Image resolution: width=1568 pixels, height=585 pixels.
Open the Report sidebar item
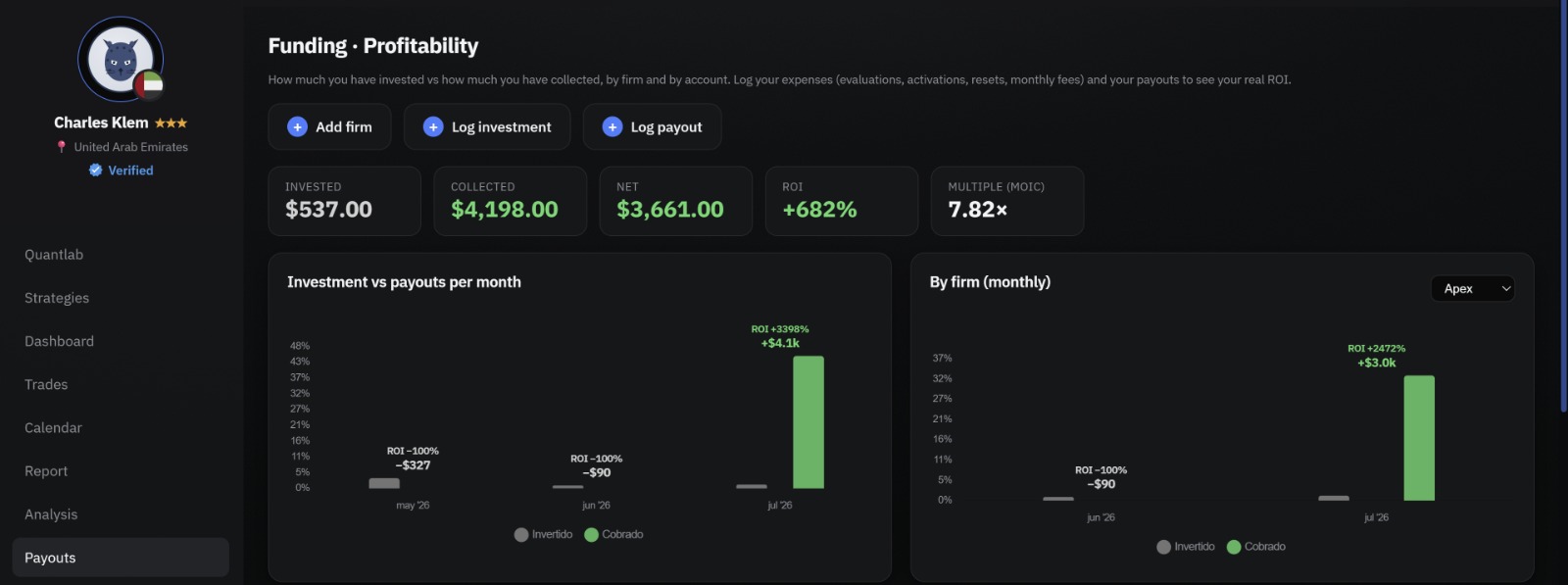(46, 471)
